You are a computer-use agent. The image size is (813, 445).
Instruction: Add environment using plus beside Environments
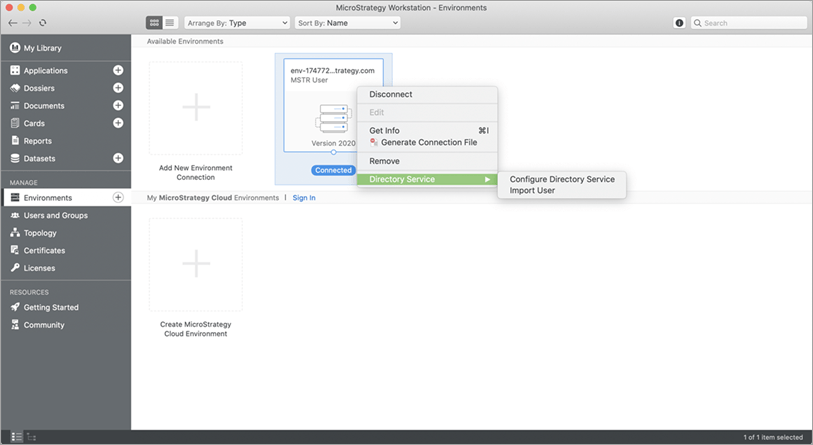click(118, 198)
